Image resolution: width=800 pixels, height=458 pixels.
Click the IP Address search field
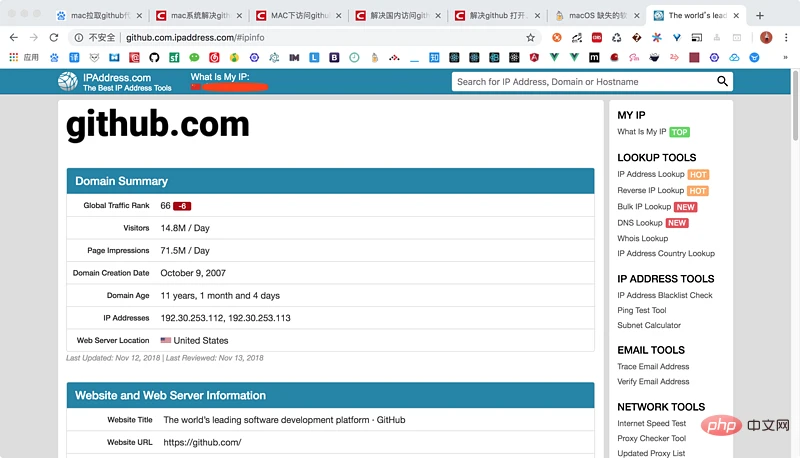click(x=585, y=82)
